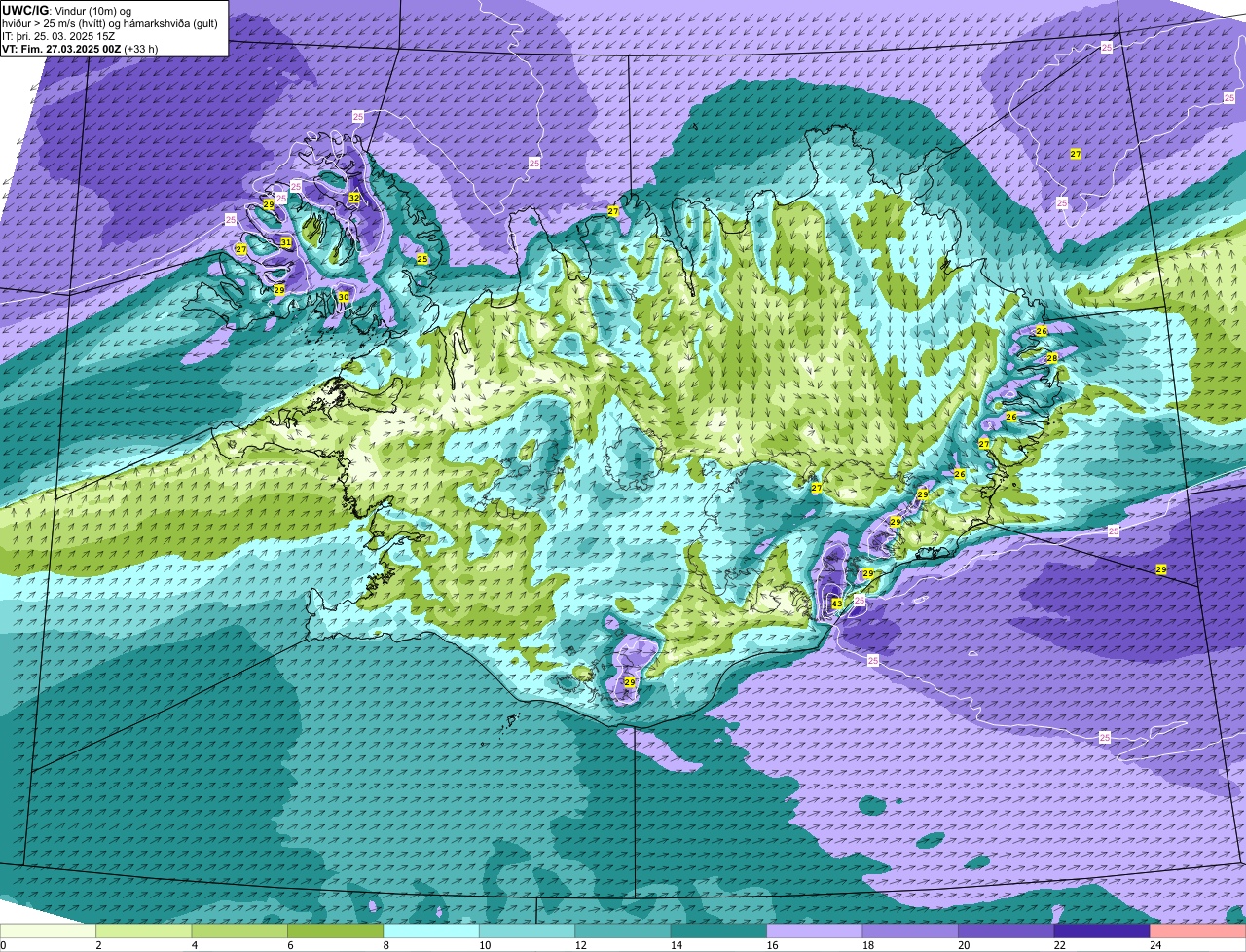Click the yellow 28 gust label

point(1052,358)
